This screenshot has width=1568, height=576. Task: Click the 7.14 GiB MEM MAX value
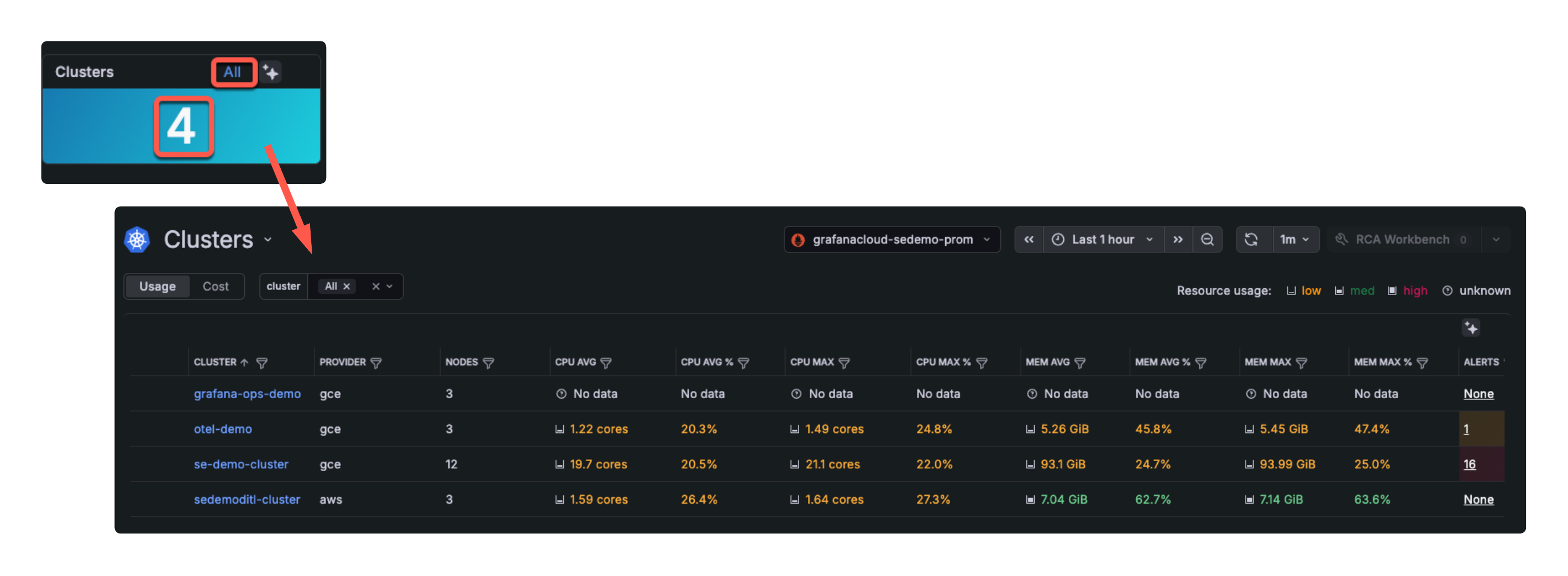pyautogui.click(x=1281, y=499)
